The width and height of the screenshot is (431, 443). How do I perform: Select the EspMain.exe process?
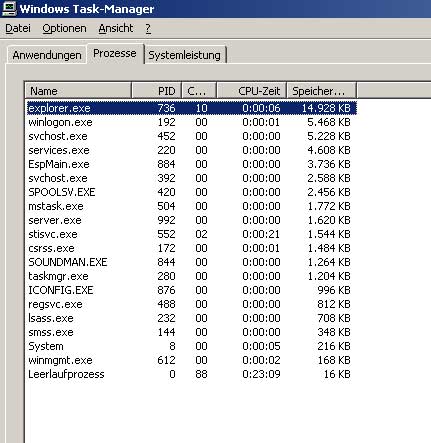192,164
